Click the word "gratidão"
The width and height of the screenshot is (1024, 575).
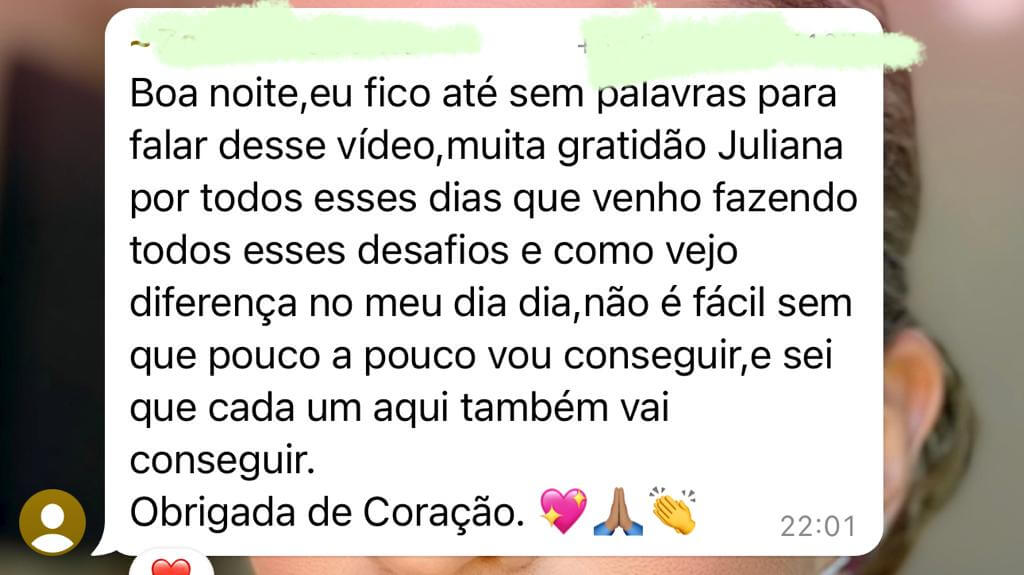point(632,146)
